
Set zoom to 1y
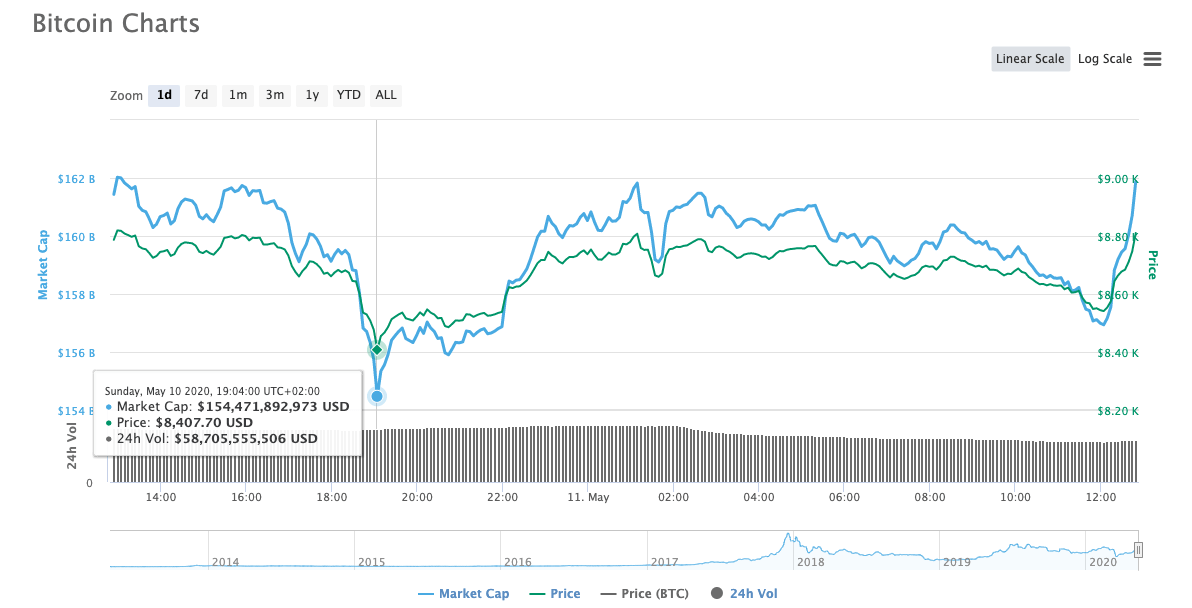point(312,95)
